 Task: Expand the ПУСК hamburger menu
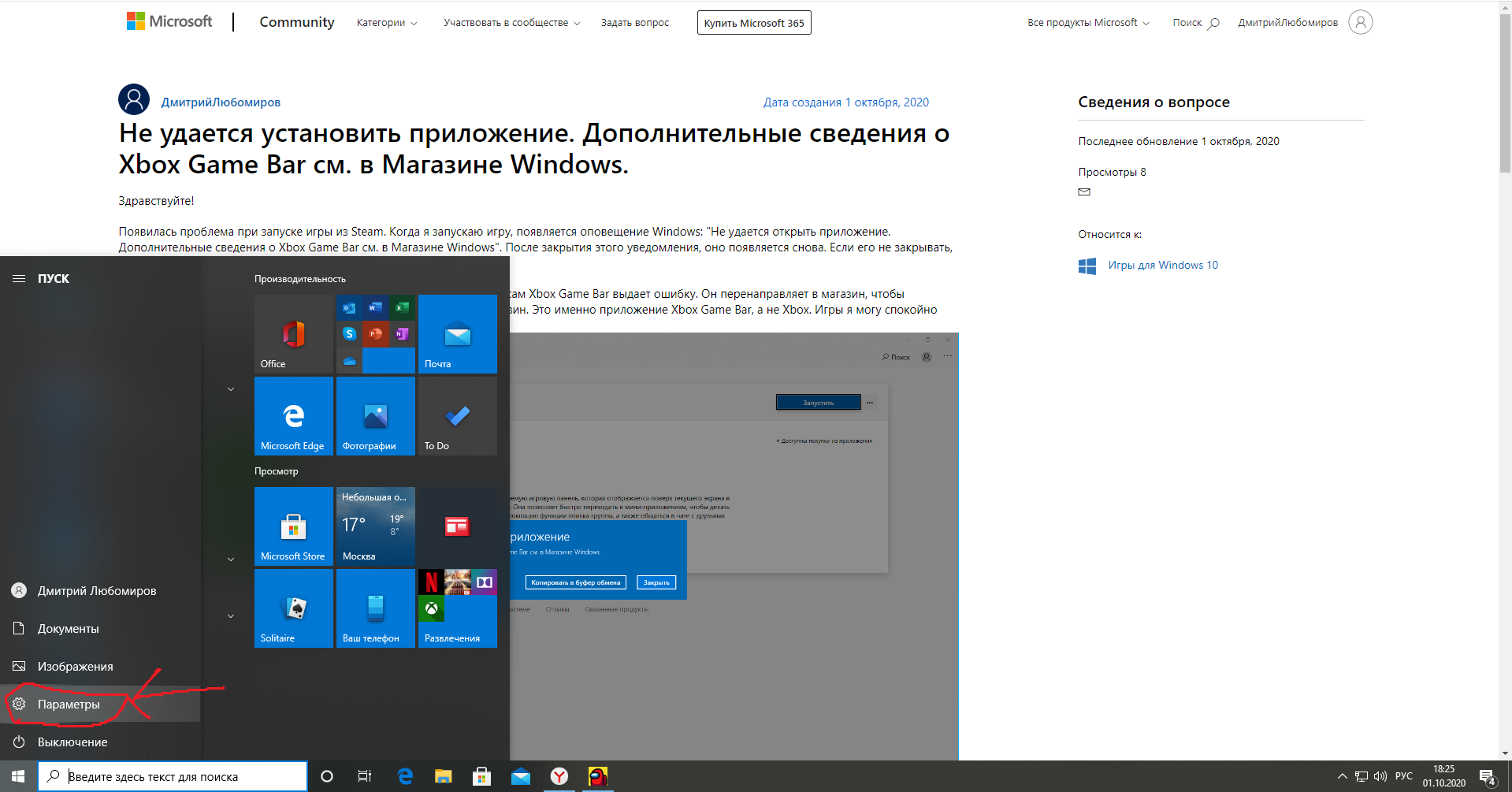tap(19, 278)
